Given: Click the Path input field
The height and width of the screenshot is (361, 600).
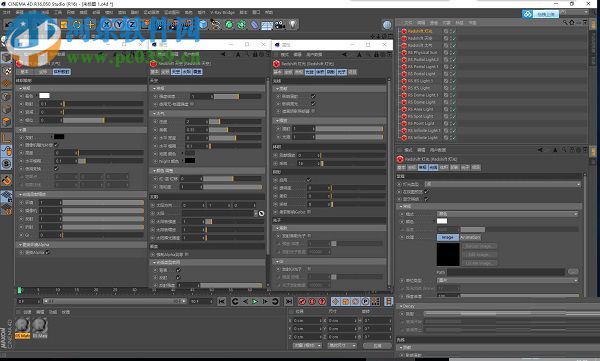Looking at the screenshot, I should tap(506, 272).
